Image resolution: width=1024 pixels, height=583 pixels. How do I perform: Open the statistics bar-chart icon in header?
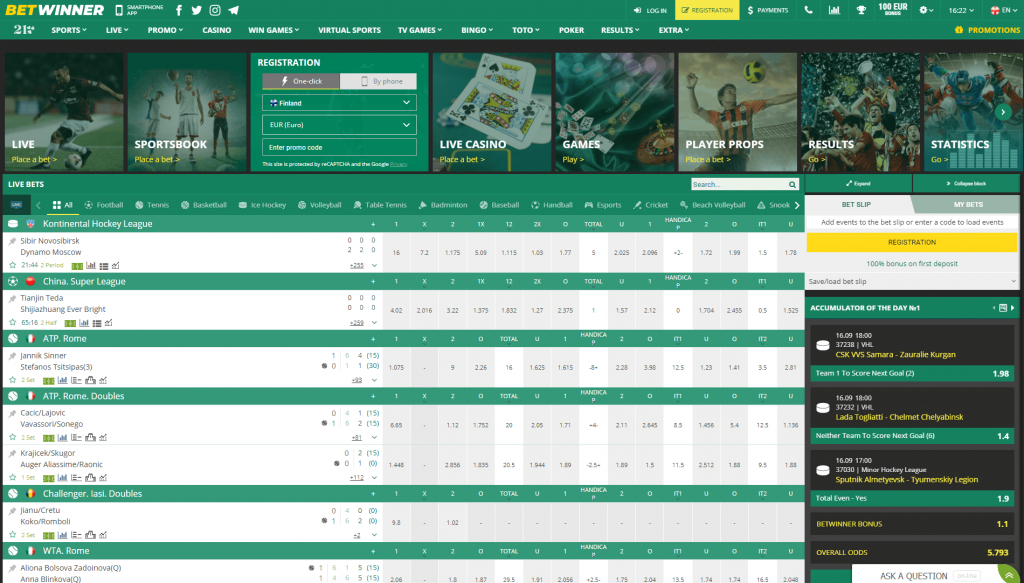[834, 10]
